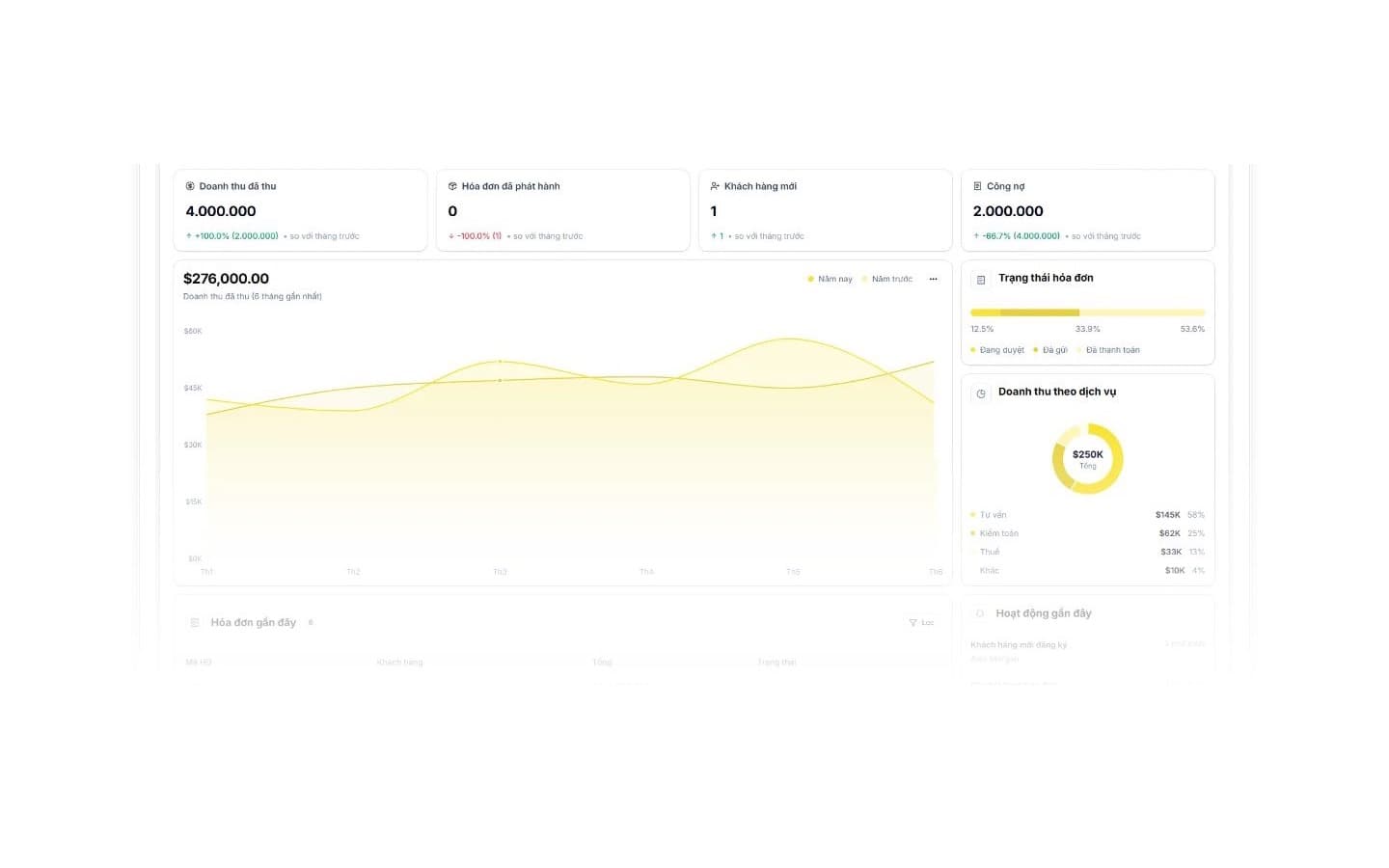Click the Hóa đơn gần đây heading

pyautogui.click(x=254, y=623)
